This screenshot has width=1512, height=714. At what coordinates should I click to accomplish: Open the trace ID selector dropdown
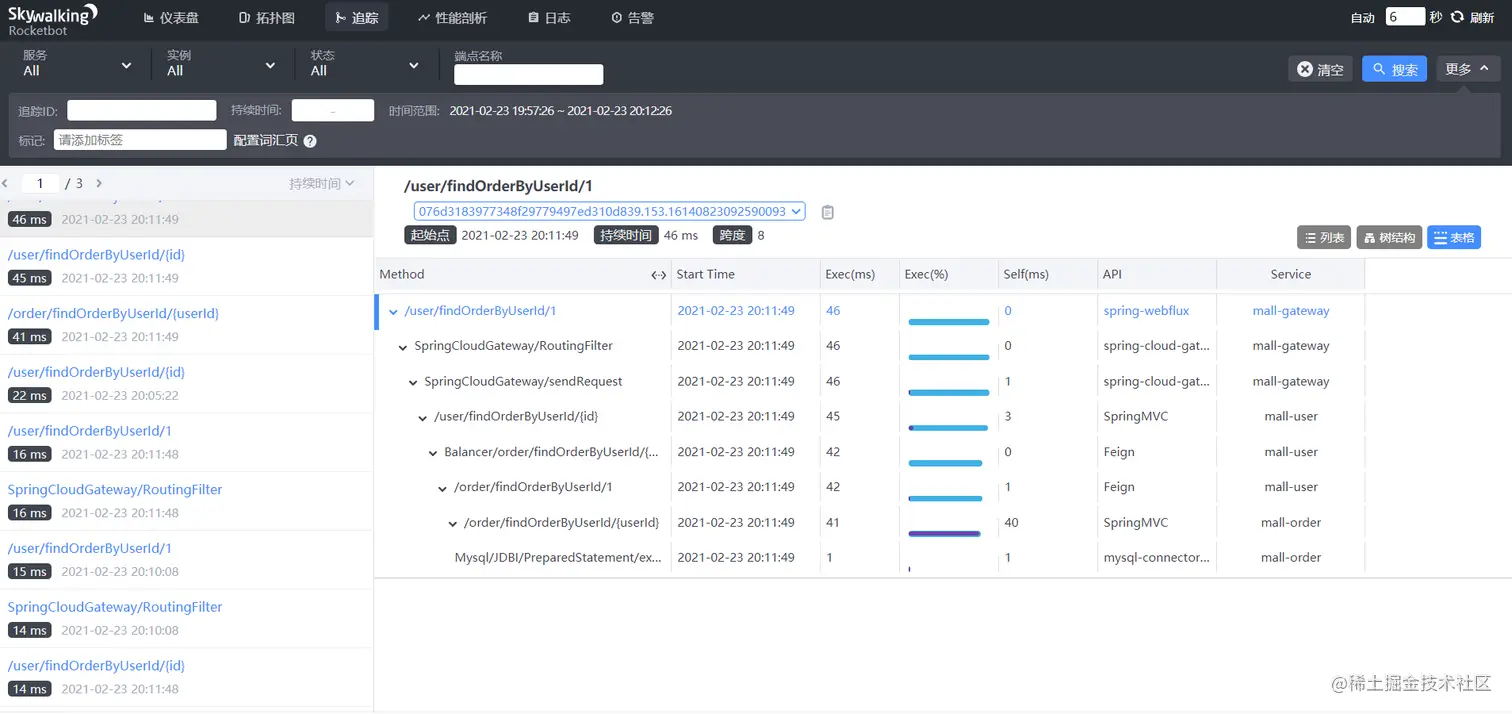pyautogui.click(x=609, y=212)
